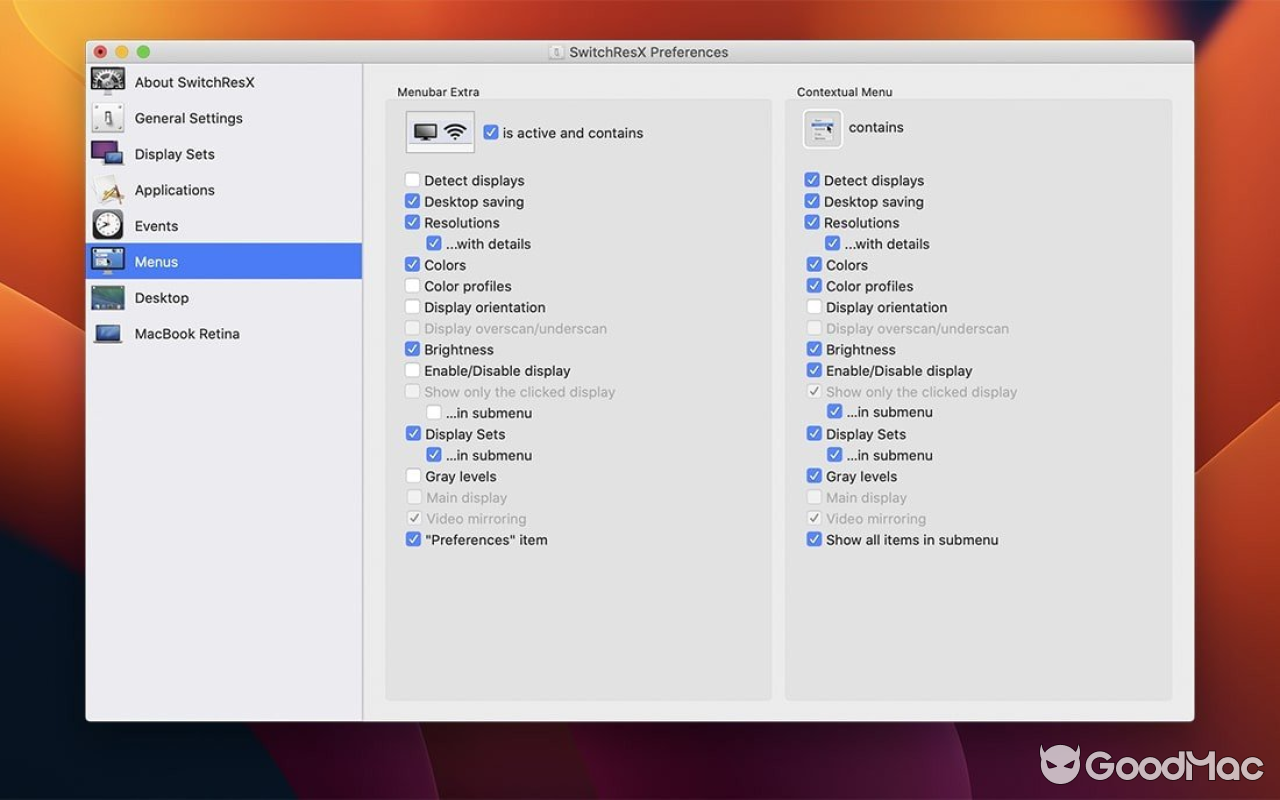Uncheck Desktop saving in Contextual Menu
This screenshot has height=800, width=1280.
point(813,201)
